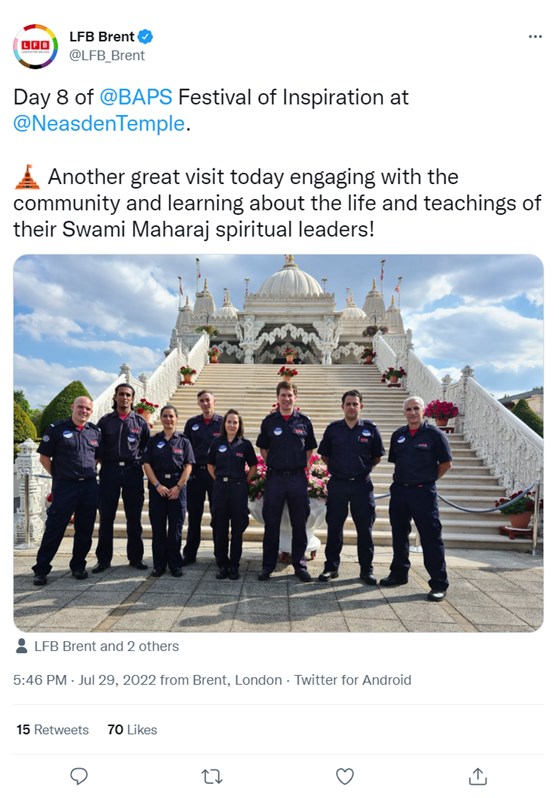Click the temple emoji in tweet text
559x798 pixels.
click(x=27, y=177)
